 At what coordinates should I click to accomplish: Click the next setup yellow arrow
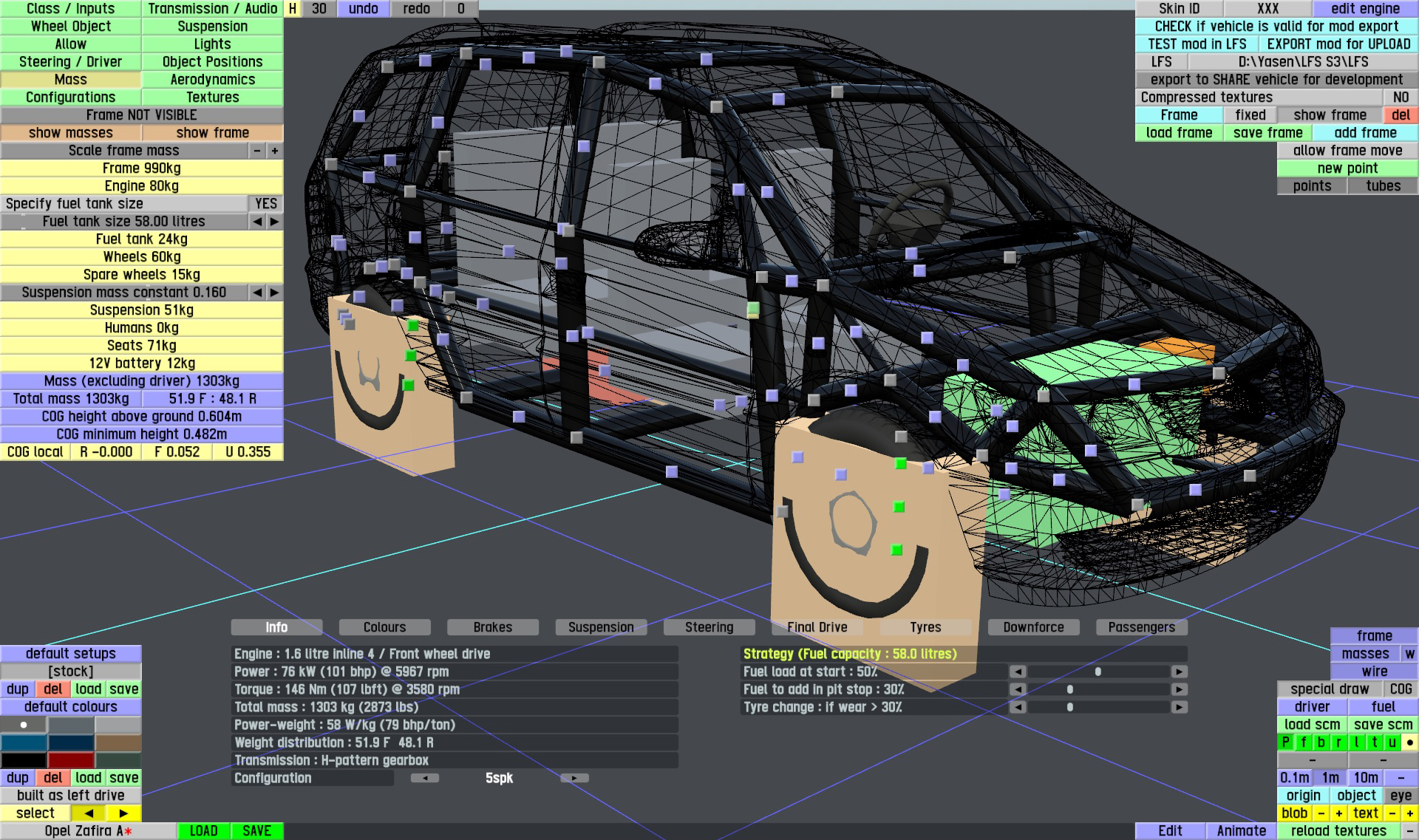[123, 813]
